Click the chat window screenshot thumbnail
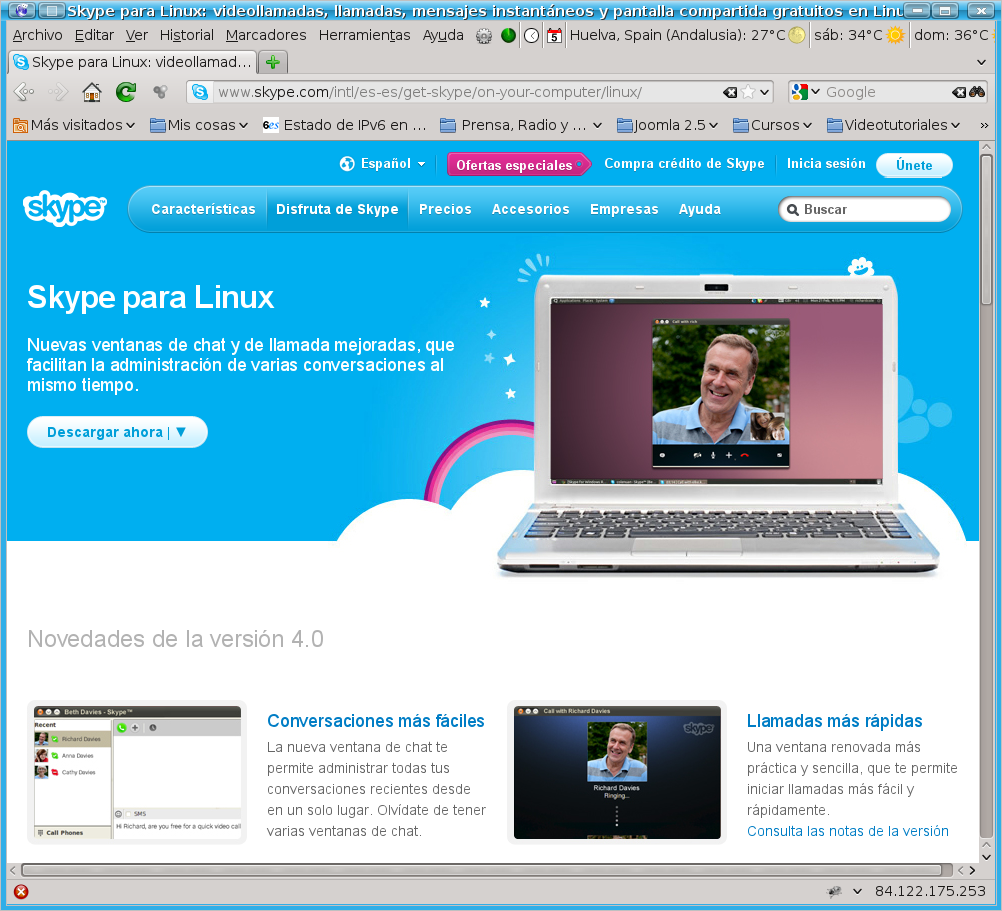1002x911 pixels. click(137, 772)
